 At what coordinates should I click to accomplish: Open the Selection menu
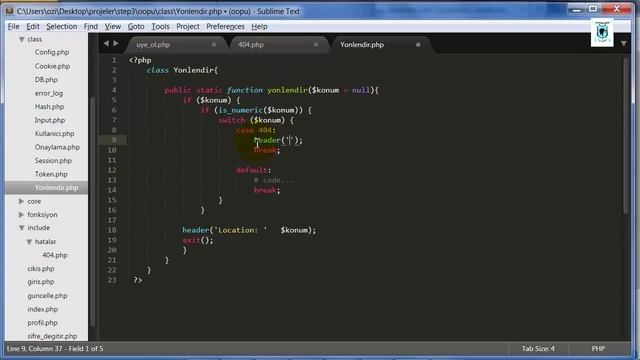62,27
